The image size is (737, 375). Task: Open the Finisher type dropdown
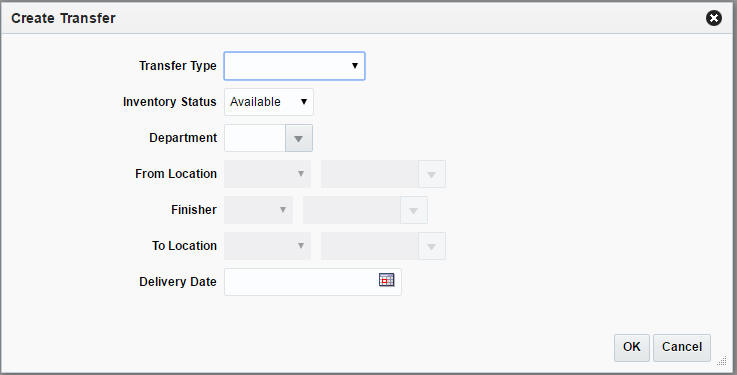tap(258, 210)
